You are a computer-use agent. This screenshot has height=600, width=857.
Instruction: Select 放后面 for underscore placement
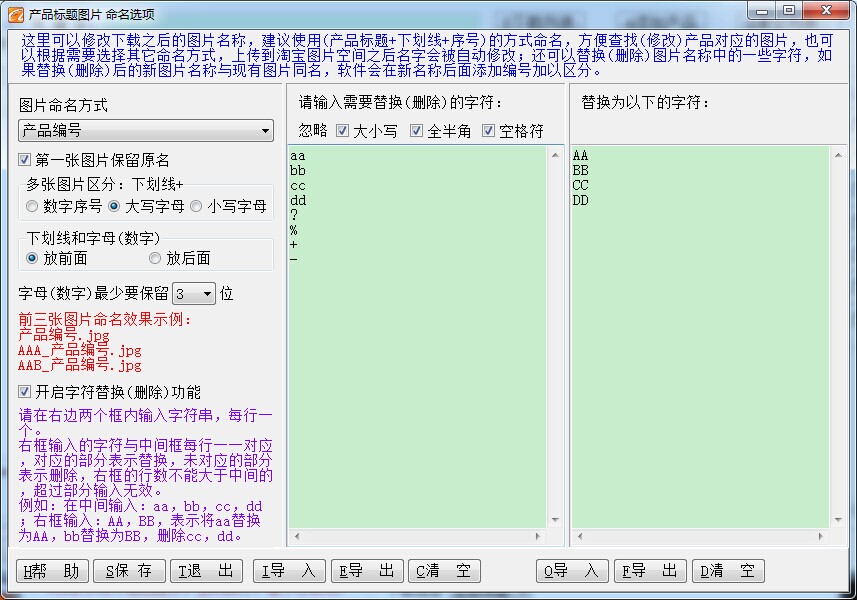point(155,258)
